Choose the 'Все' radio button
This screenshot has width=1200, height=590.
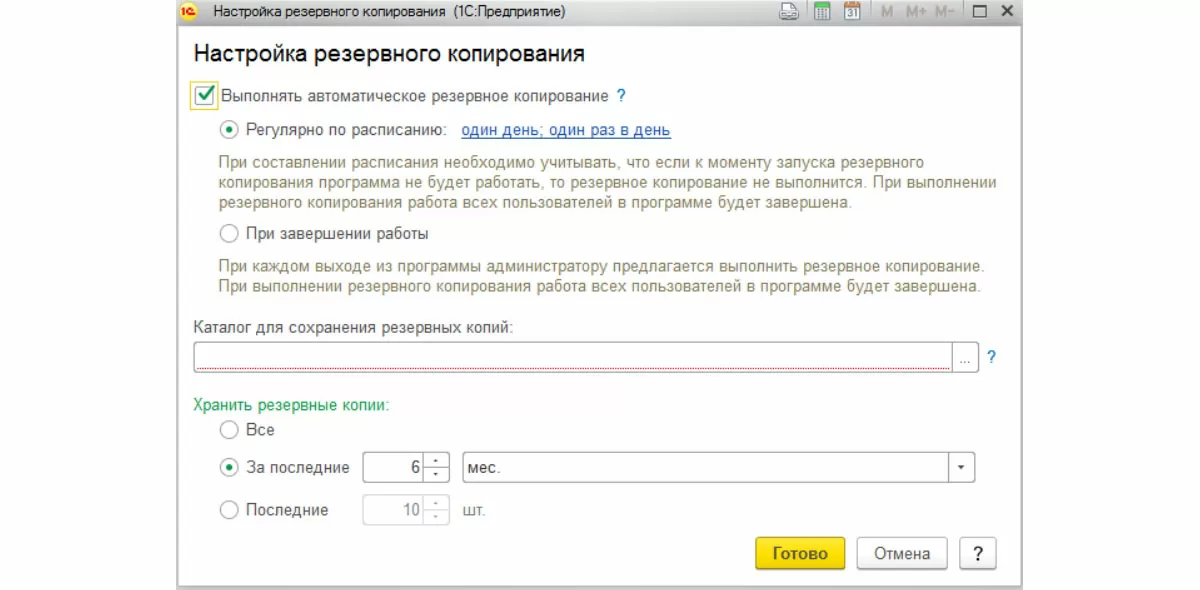229,430
